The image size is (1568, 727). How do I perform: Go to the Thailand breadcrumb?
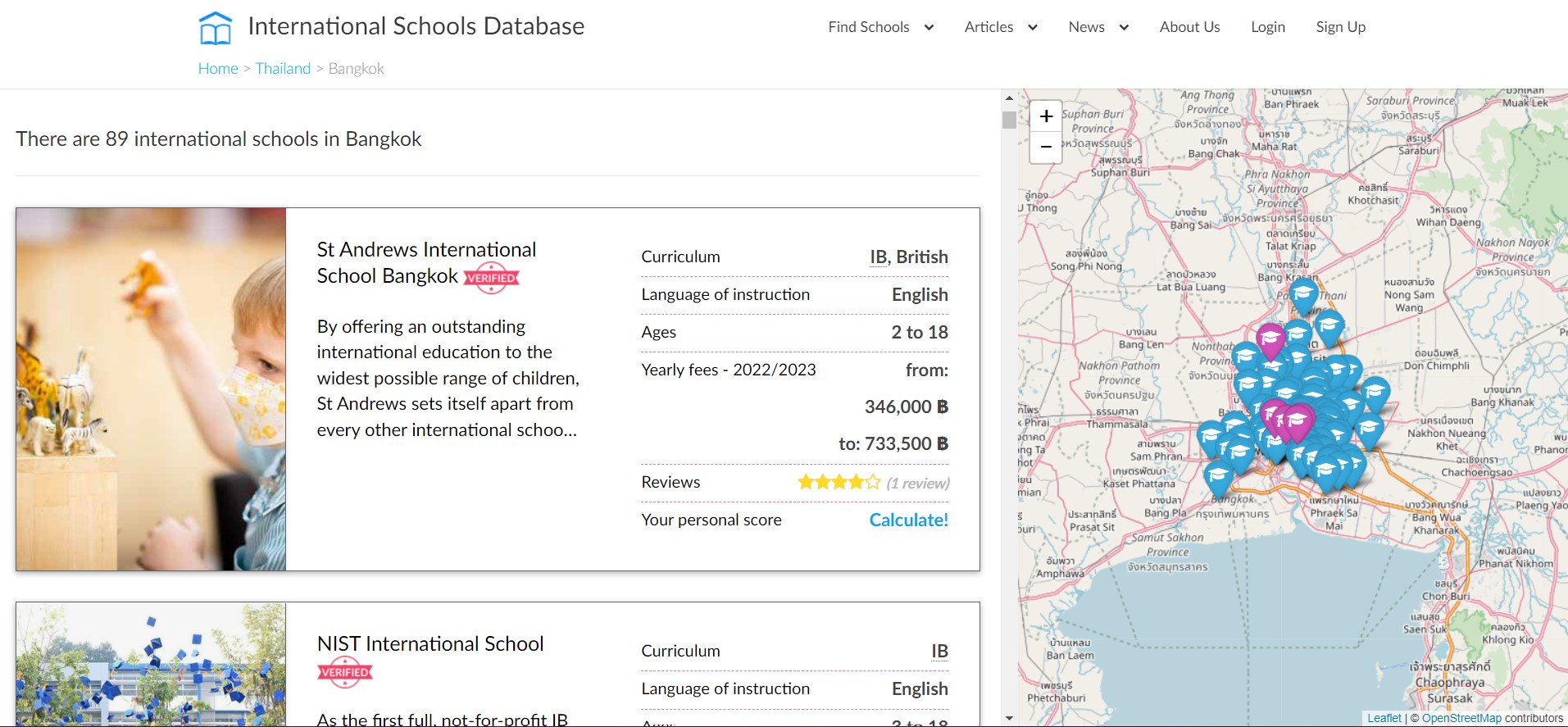point(283,68)
